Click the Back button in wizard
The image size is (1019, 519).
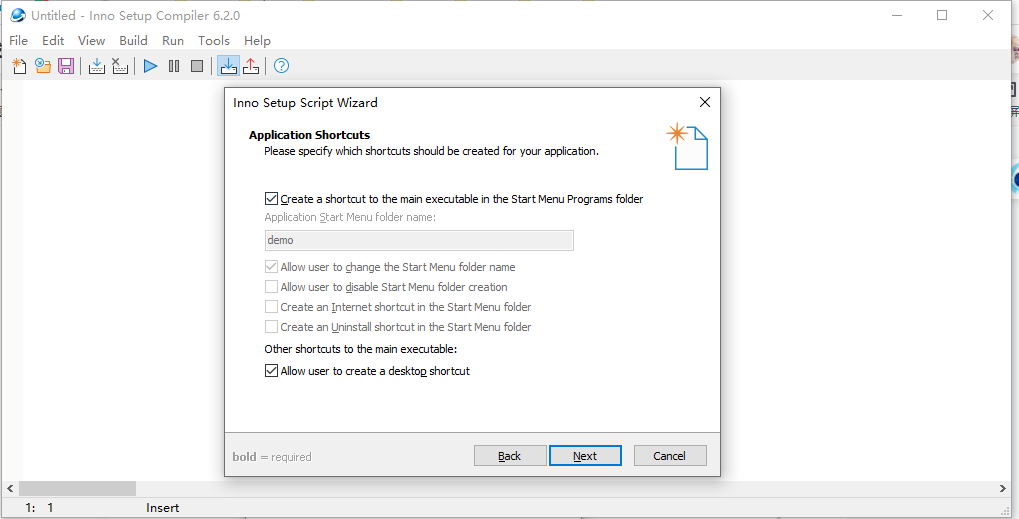pos(510,456)
